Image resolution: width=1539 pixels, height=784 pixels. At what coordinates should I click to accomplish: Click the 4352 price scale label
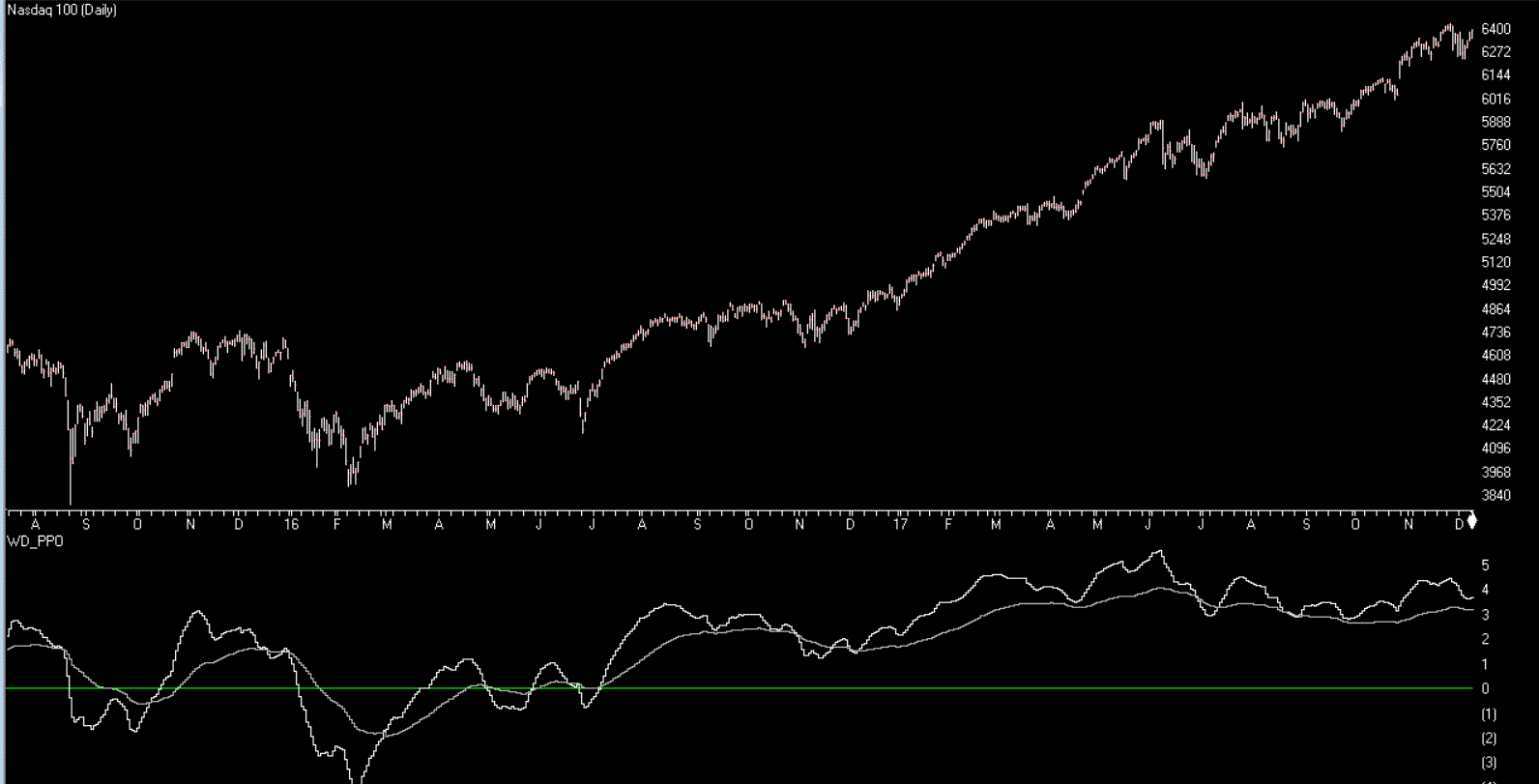(1495, 402)
